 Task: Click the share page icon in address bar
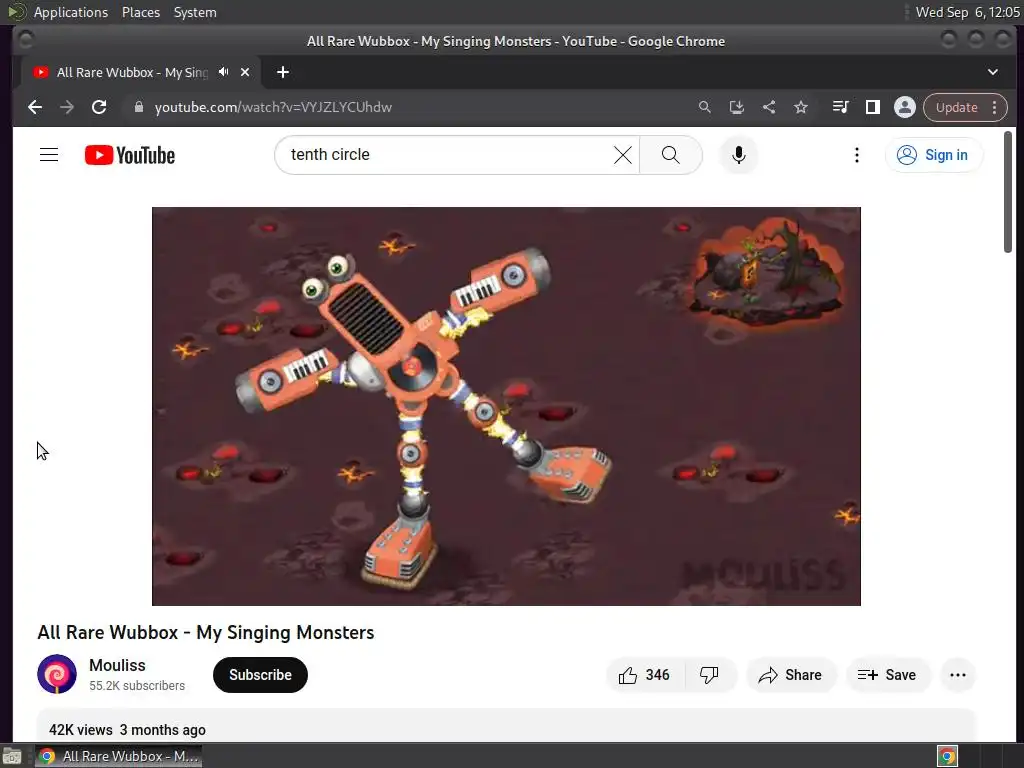769,107
